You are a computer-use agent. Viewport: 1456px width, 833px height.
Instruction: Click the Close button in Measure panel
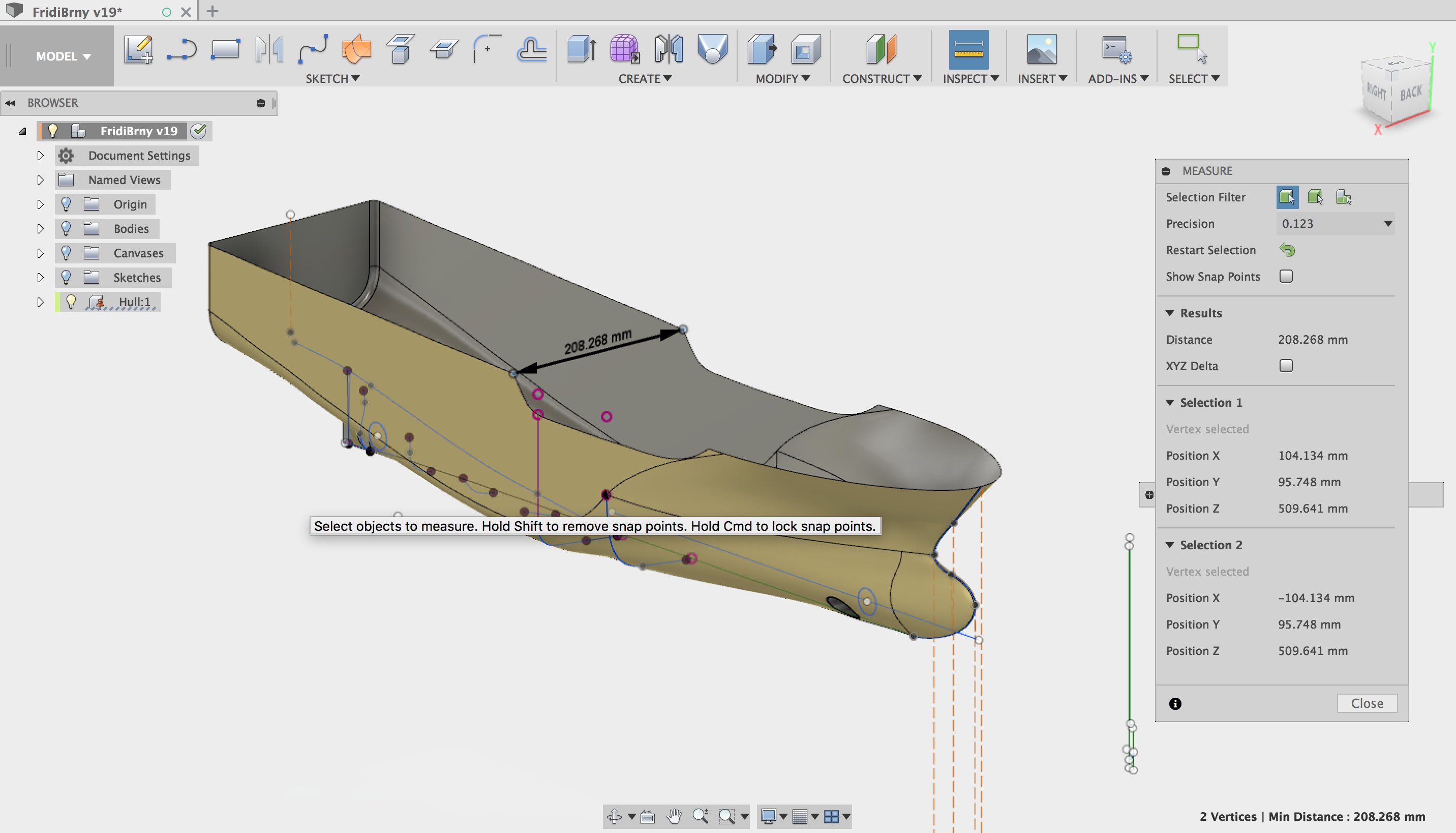pyautogui.click(x=1366, y=703)
